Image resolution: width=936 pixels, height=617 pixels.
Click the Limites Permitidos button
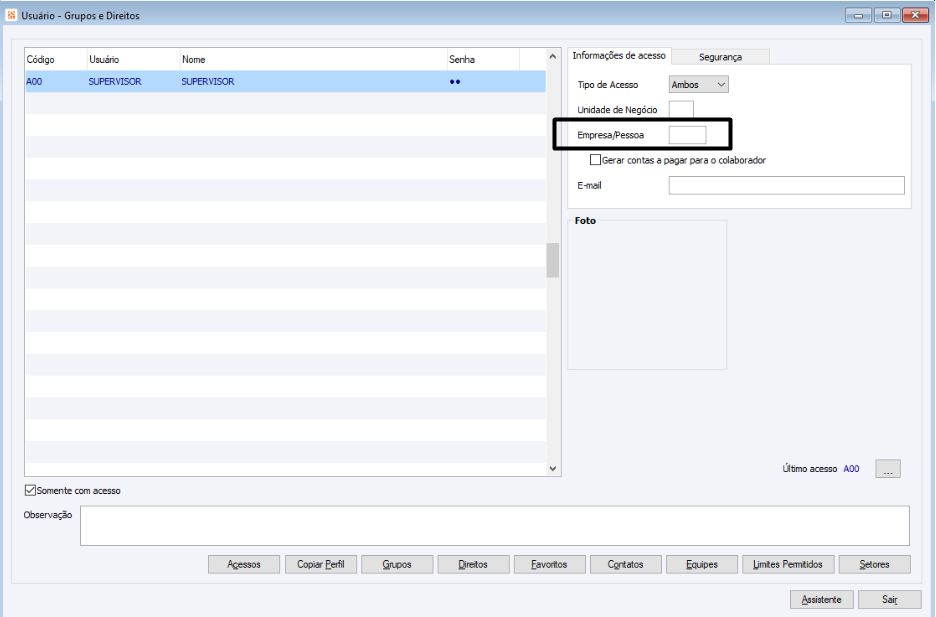click(x=788, y=564)
